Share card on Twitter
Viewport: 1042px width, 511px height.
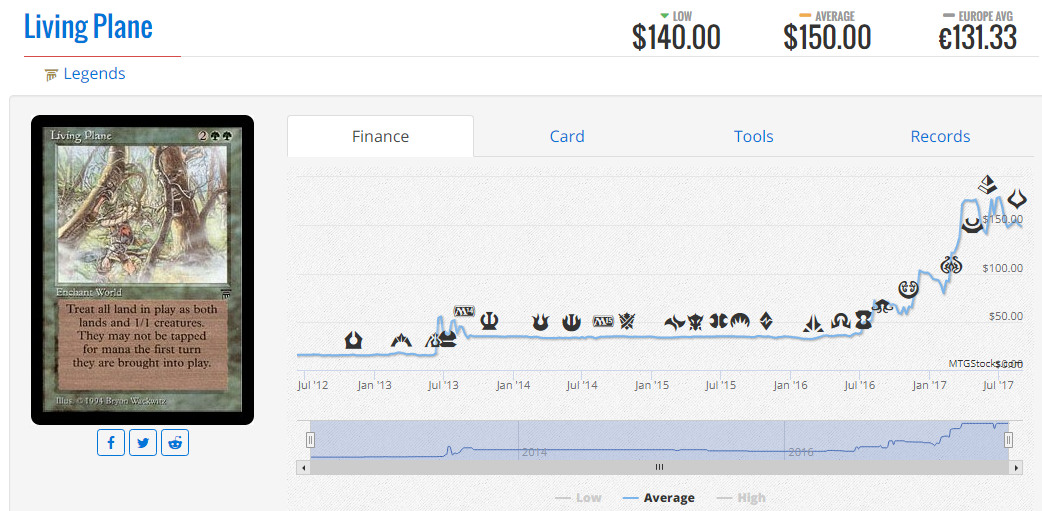(143, 443)
